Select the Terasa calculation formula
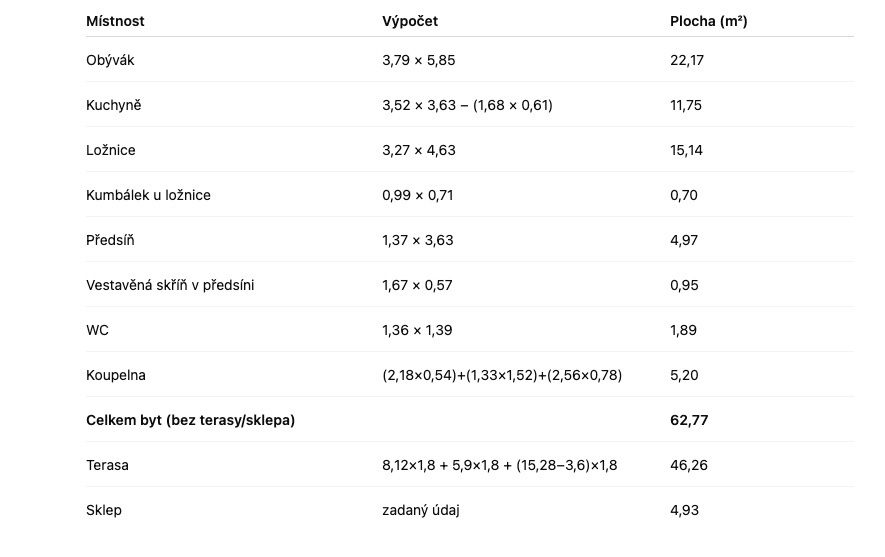This screenshot has width=885, height=557. point(499,465)
